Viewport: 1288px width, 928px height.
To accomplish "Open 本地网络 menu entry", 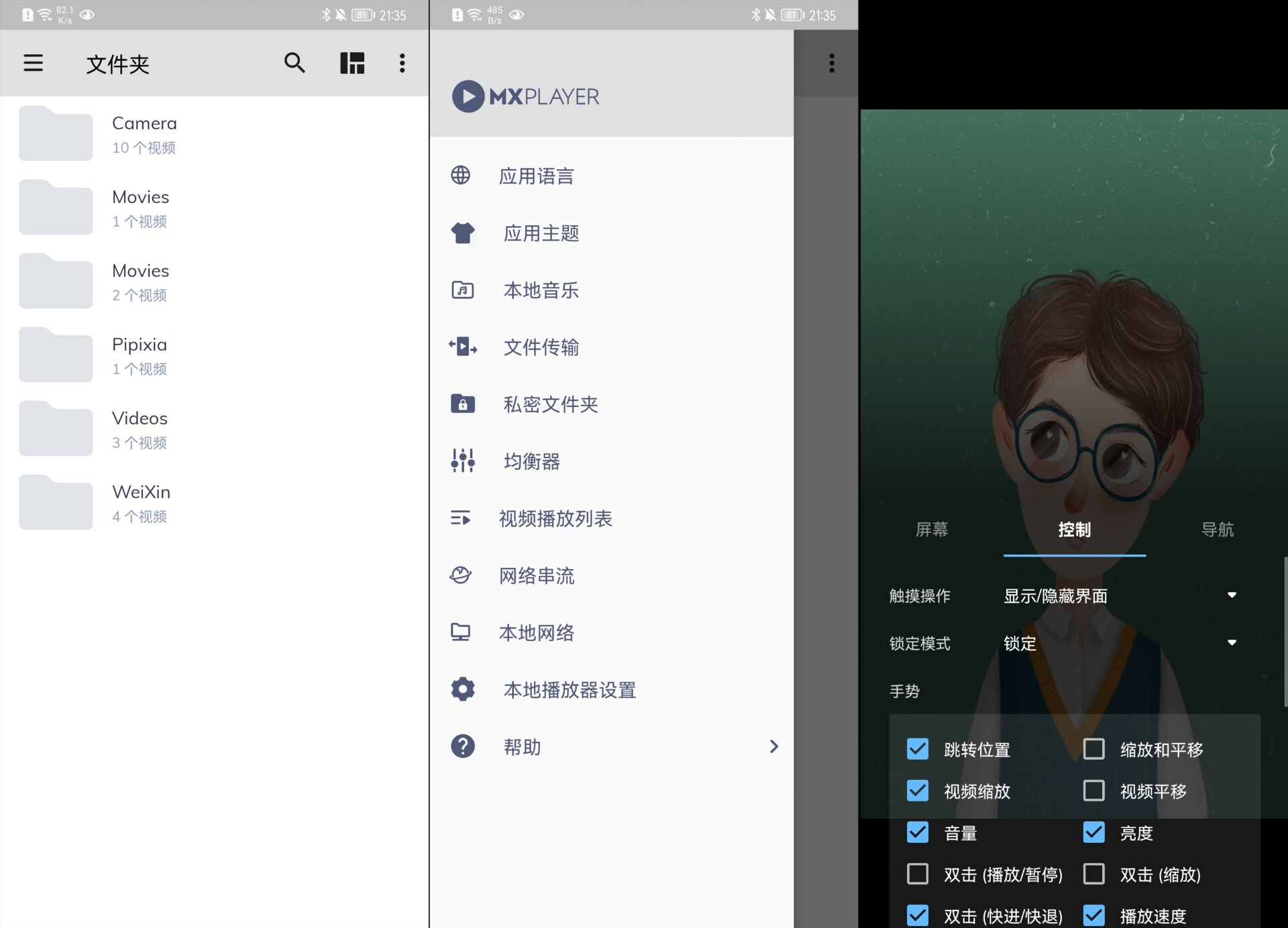I will [612, 632].
